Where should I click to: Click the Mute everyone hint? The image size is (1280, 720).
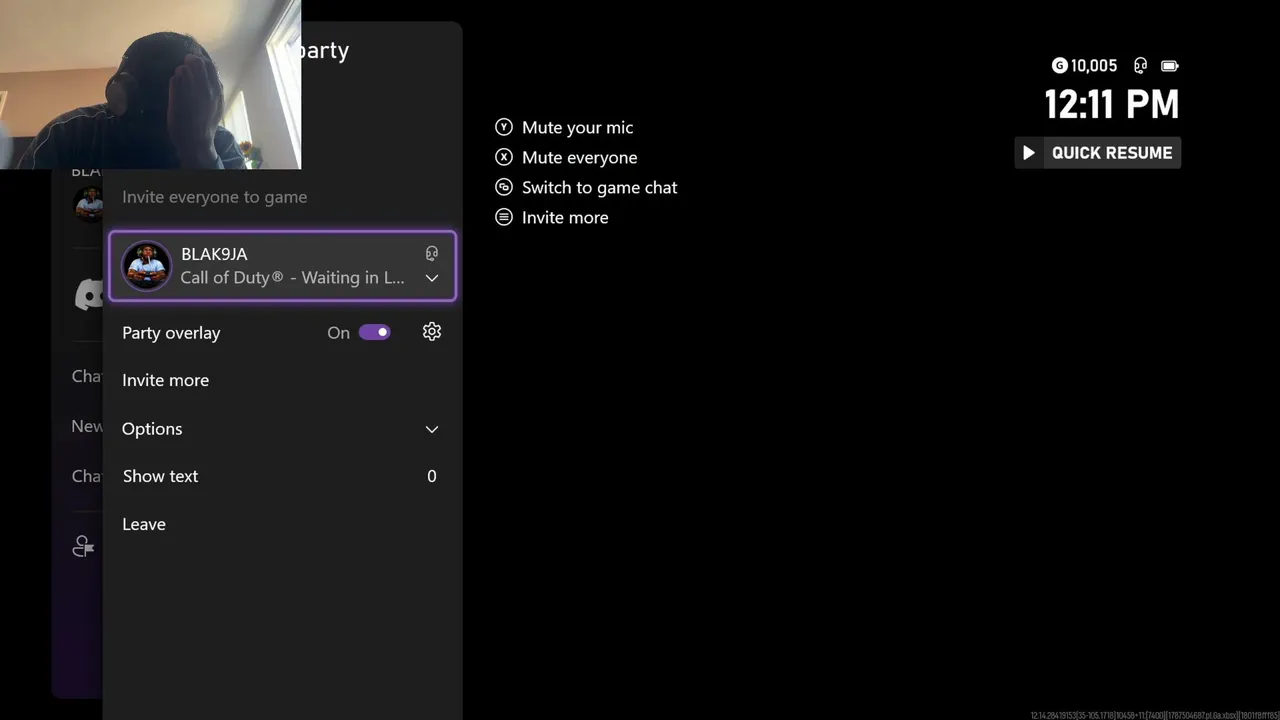(x=579, y=157)
